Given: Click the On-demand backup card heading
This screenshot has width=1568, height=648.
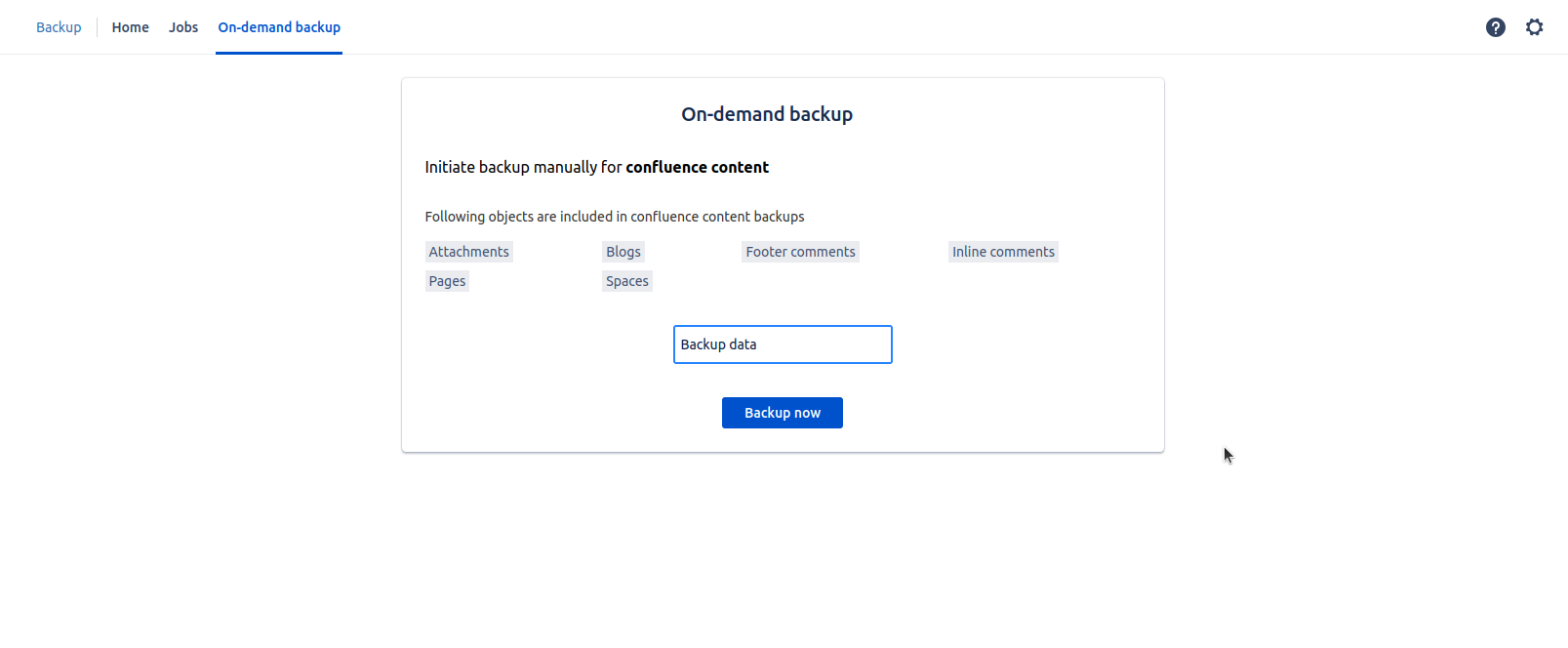Looking at the screenshot, I should click(767, 114).
